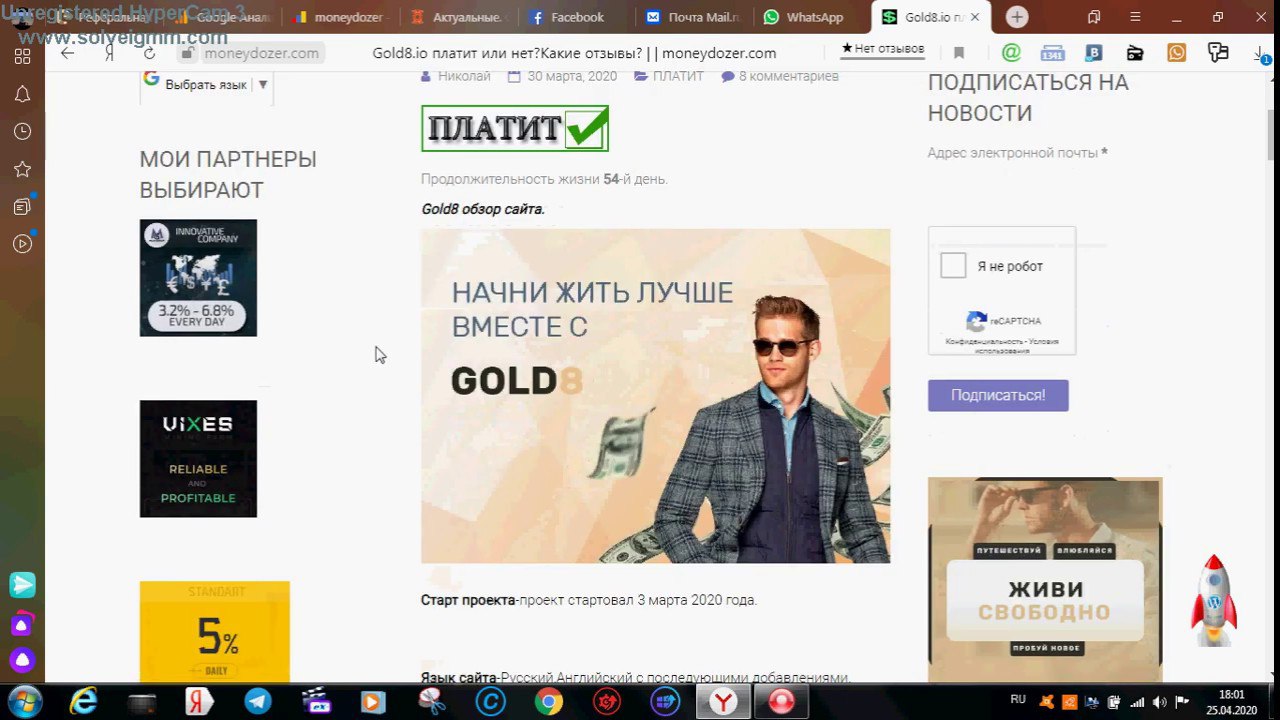
Task: Open the Innovative Company 3.2%-6.8% banner
Action: coord(198,278)
